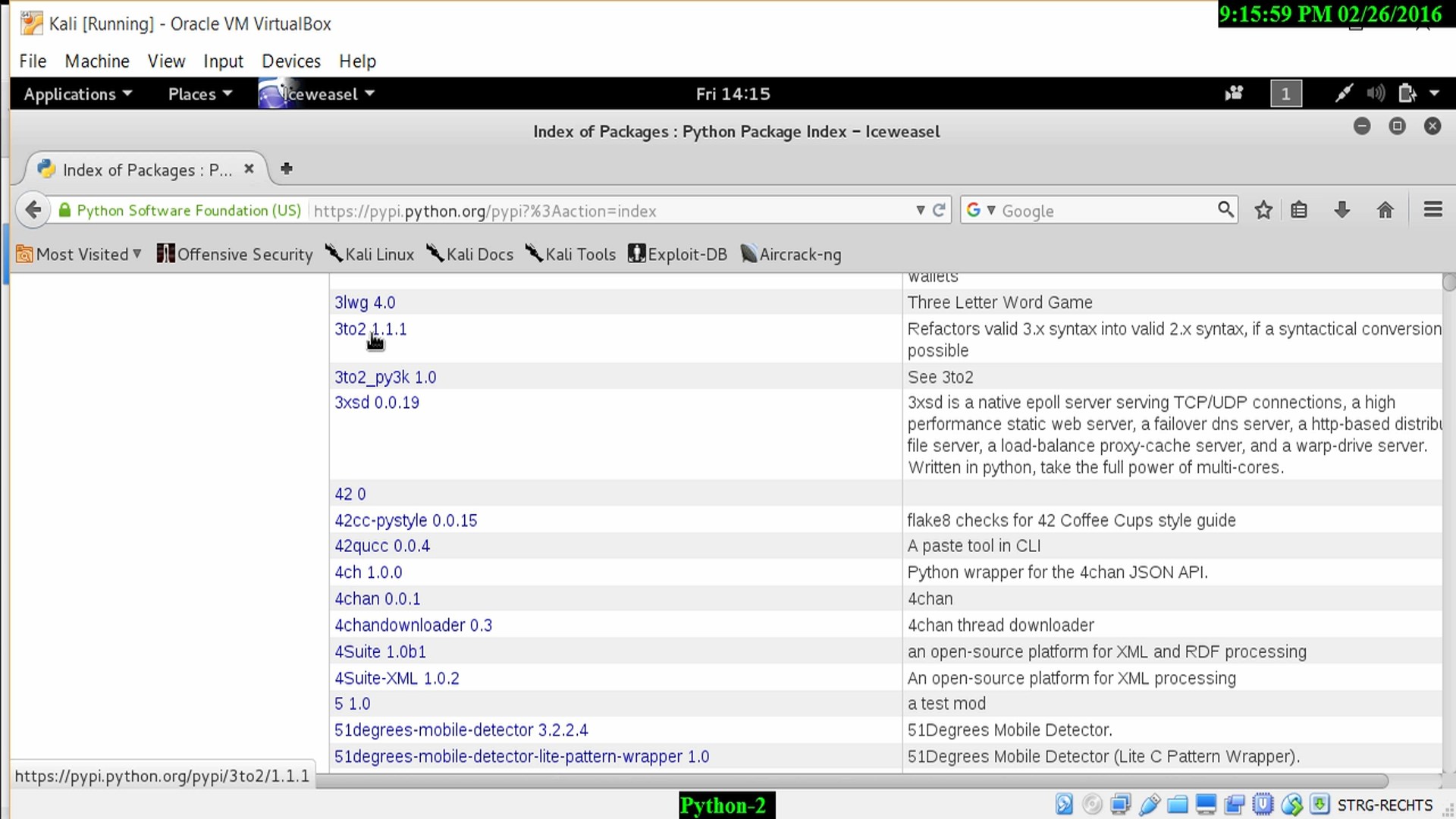The width and height of the screenshot is (1456, 819).
Task: Select the Index of Packages tab
Action: [147, 169]
